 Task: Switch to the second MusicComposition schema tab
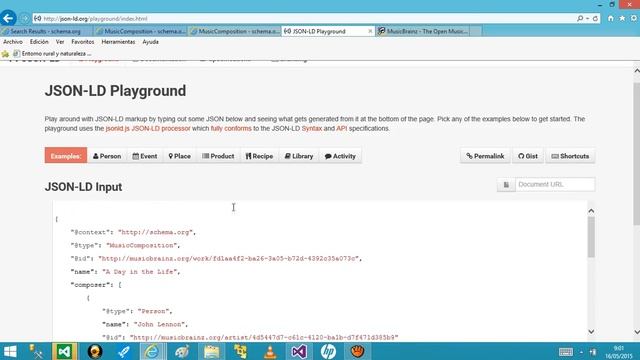pos(235,31)
